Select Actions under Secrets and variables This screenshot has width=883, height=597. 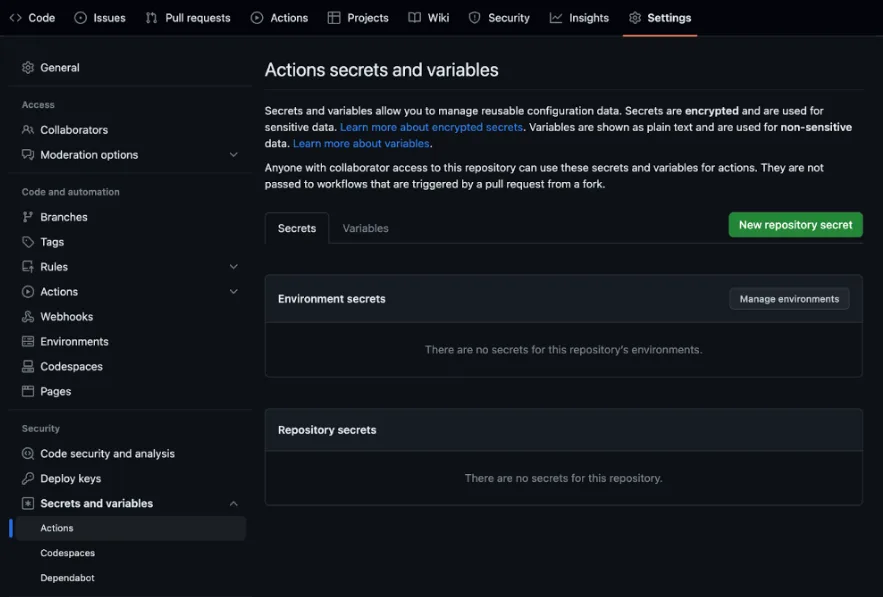[x=131, y=528]
